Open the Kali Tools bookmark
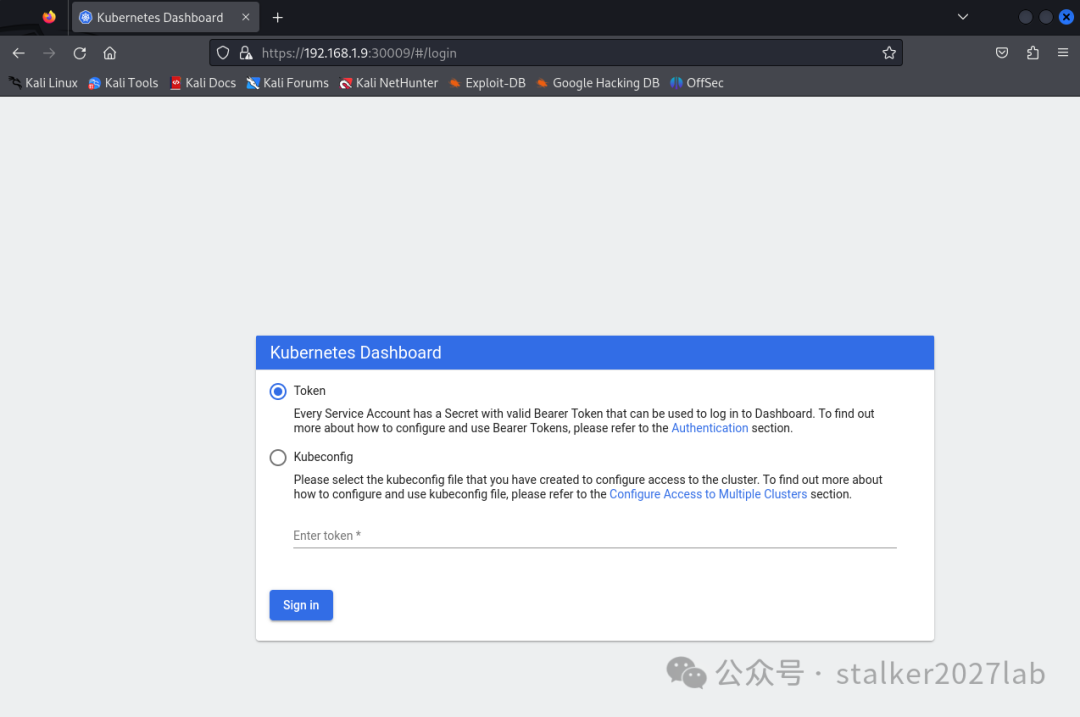Image resolution: width=1080 pixels, height=717 pixels. point(123,83)
